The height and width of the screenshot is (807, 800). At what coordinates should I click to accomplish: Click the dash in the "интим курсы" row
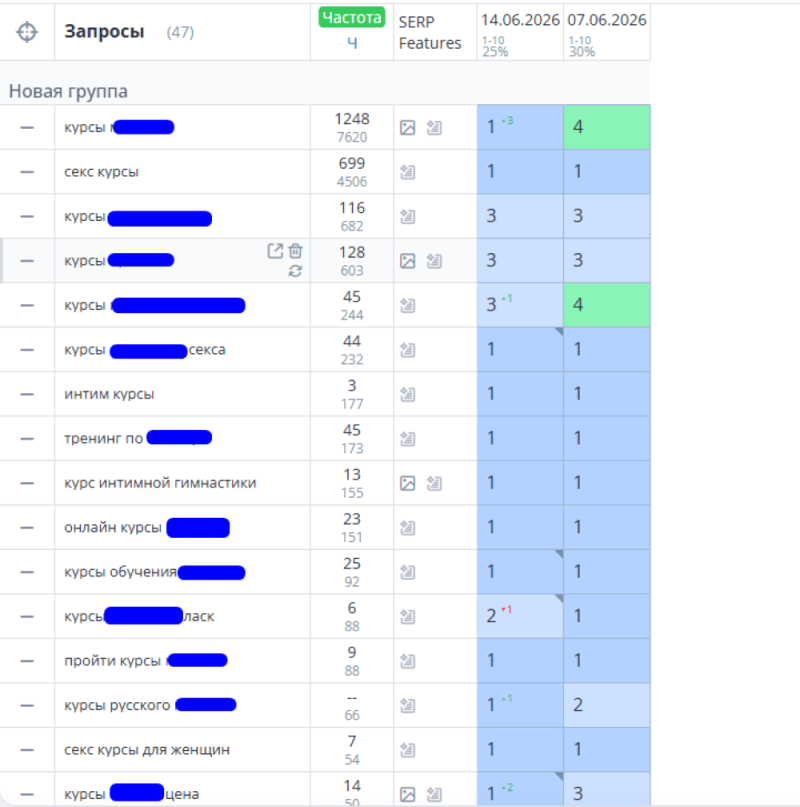point(27,394)
